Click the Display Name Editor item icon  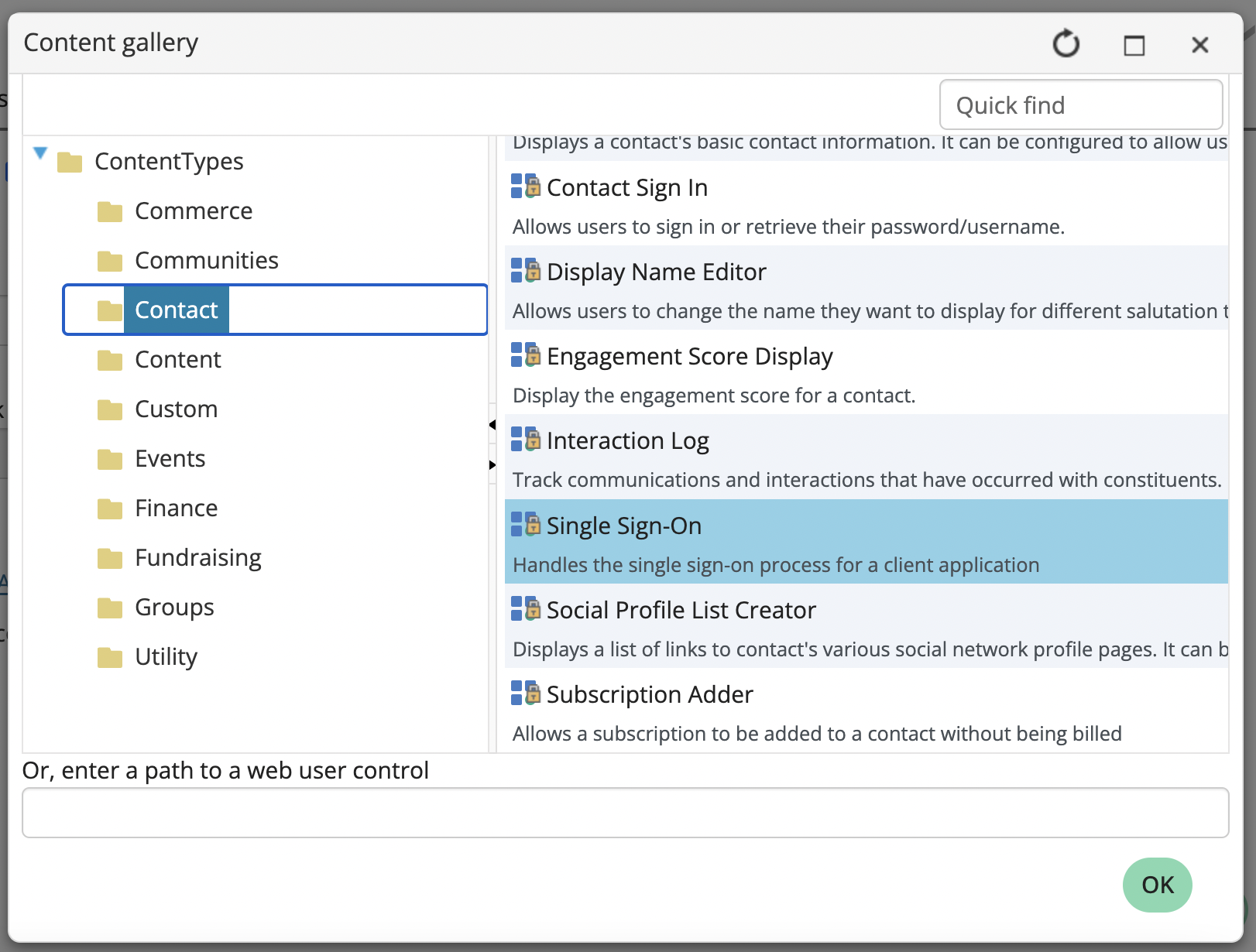pyautogui.click(x=523, y=272)
